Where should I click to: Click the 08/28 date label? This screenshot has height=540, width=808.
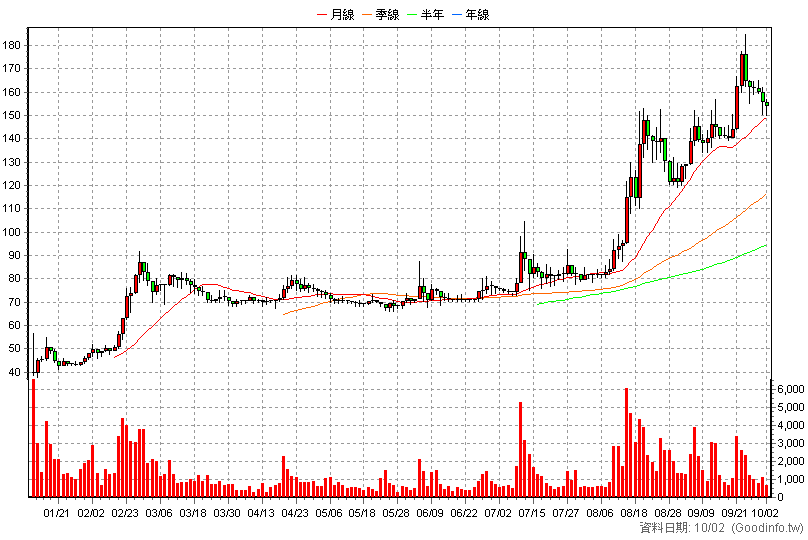(x=668, y=513)
